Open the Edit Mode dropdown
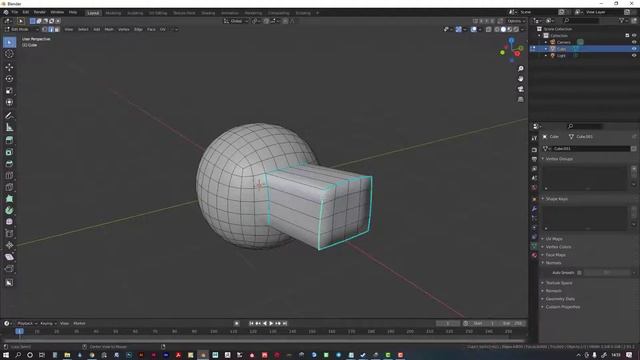 pos(21,29)
